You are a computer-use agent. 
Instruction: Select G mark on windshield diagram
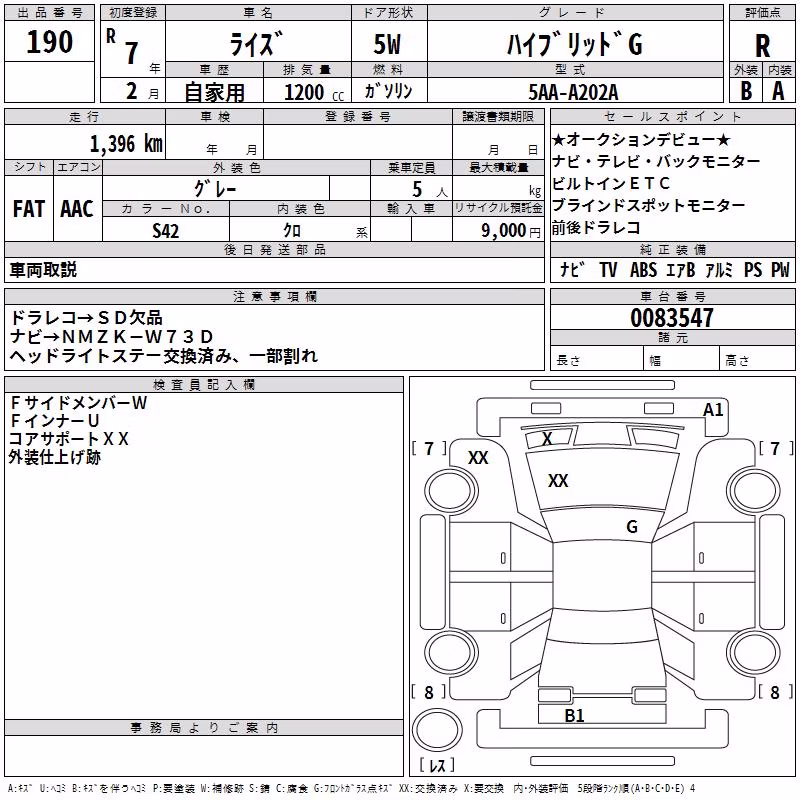point(632,526)
